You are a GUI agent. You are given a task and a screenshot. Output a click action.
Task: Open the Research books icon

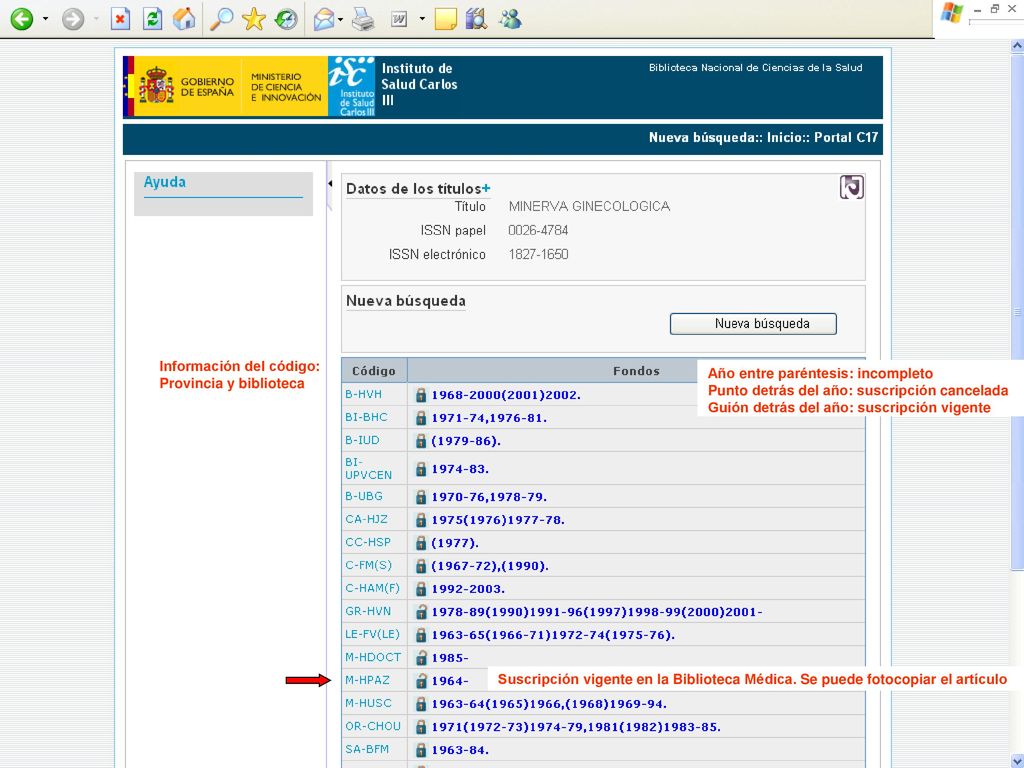pos(476,19)
